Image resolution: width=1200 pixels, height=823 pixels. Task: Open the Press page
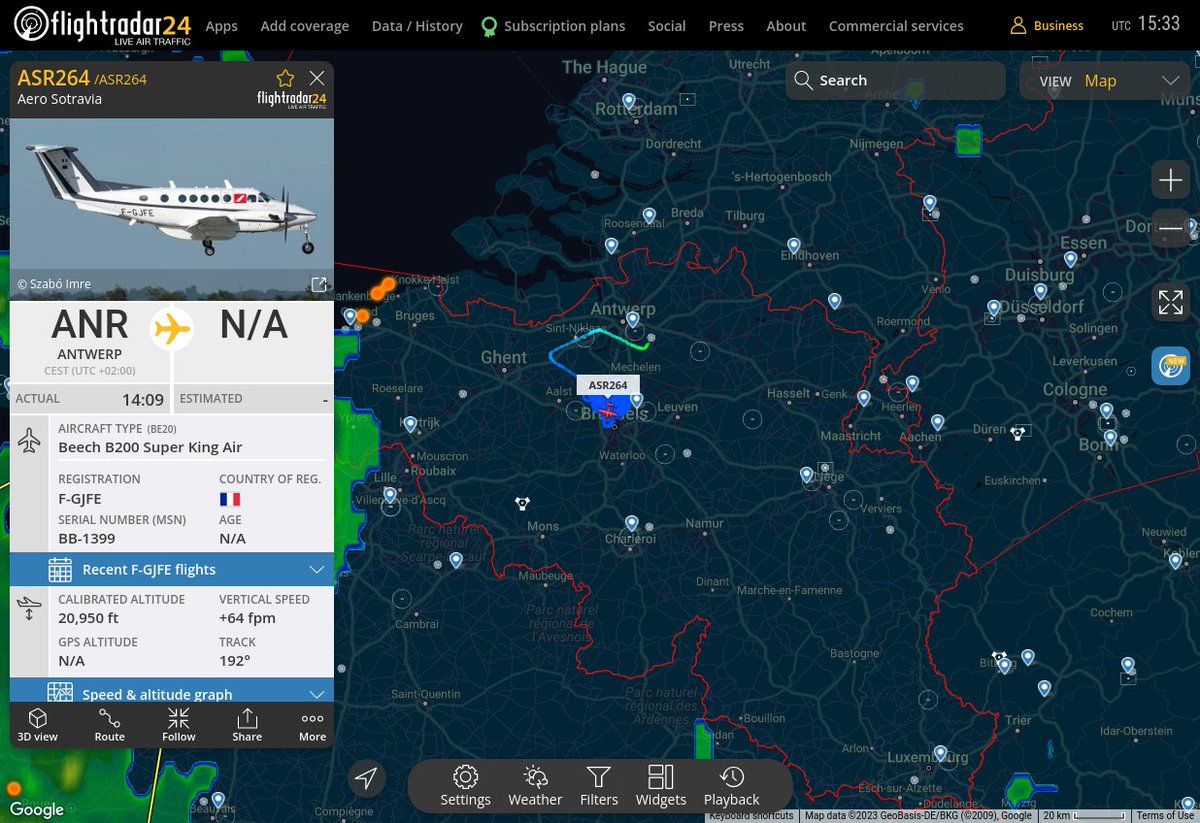(x=726, y=26)
